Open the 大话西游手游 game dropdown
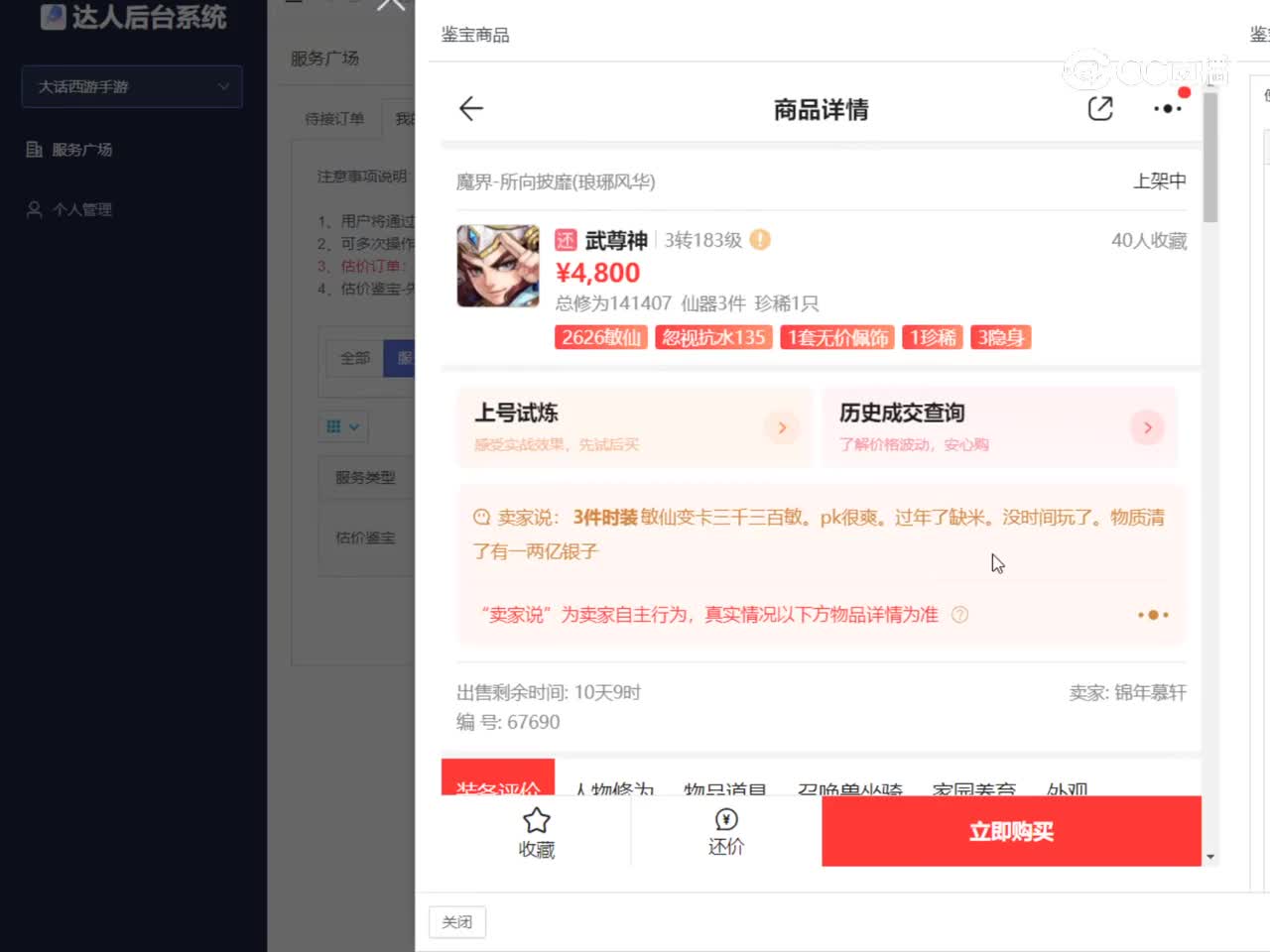 pyautogui.click(x=132, y=86)
